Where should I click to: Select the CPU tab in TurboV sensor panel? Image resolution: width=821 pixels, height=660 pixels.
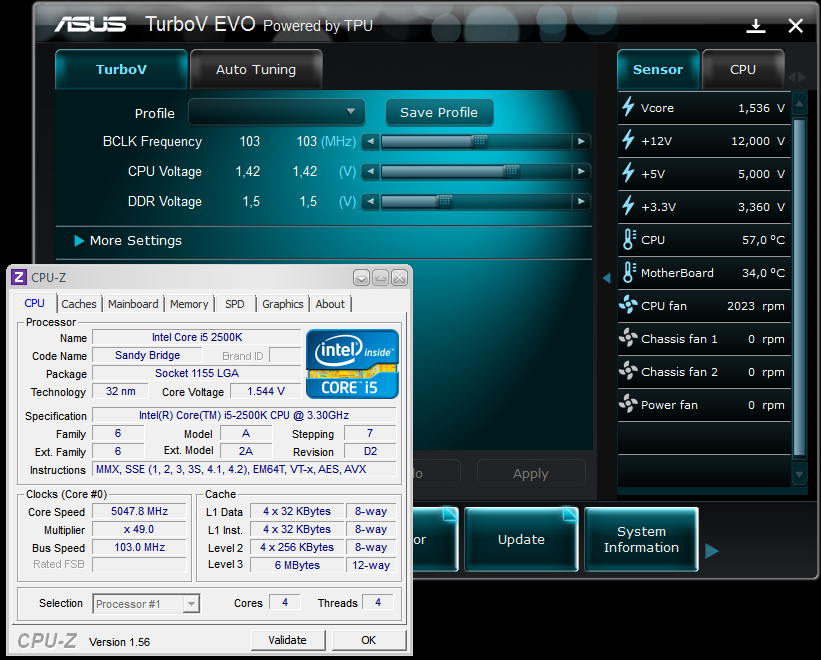[x=743, y=69]
